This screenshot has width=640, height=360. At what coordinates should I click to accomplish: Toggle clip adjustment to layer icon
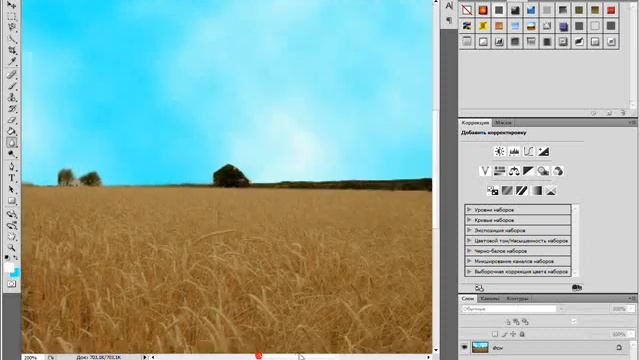point(577,288)
